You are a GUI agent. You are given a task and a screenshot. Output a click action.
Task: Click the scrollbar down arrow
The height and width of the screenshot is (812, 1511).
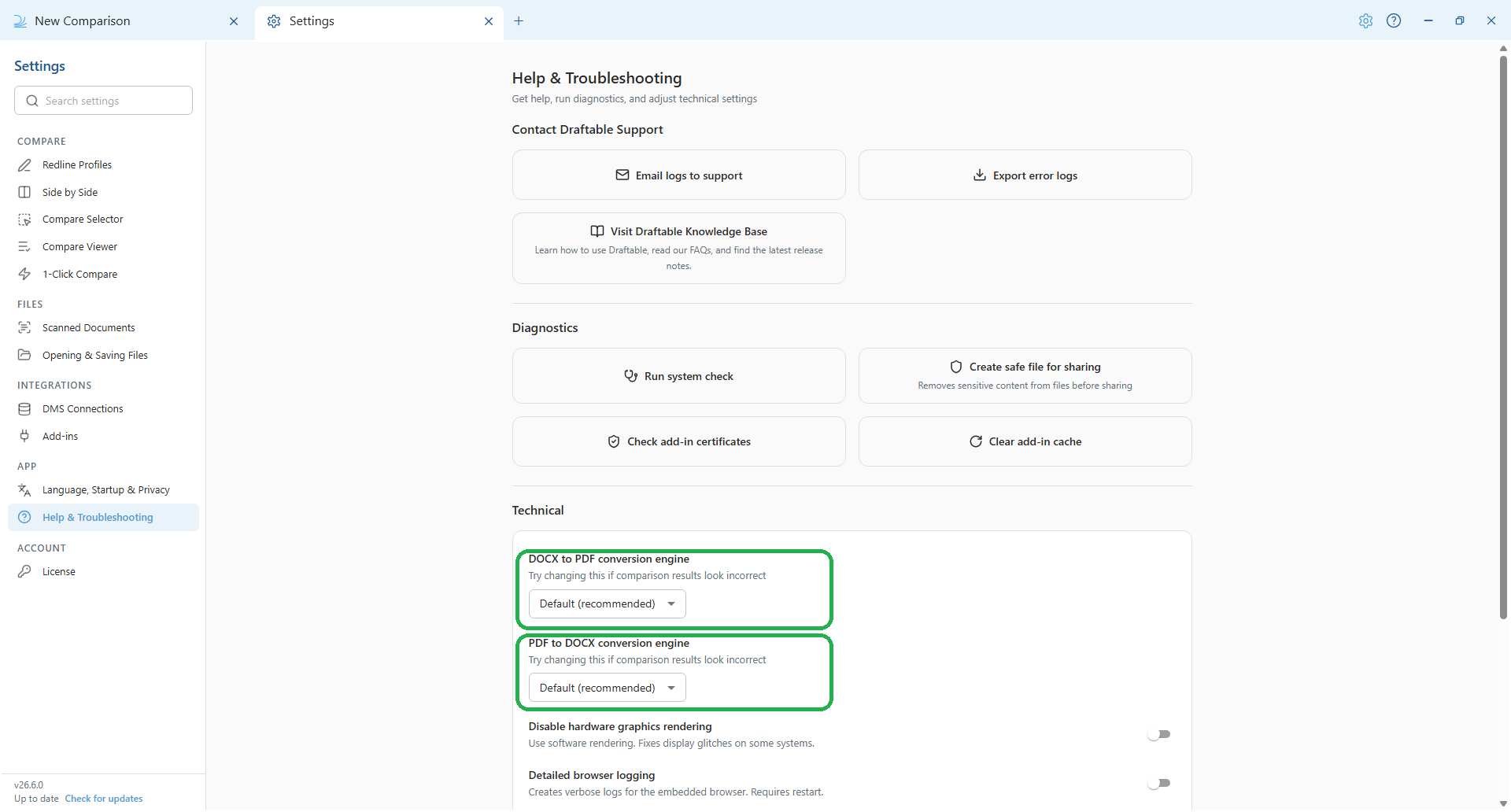1503,804
